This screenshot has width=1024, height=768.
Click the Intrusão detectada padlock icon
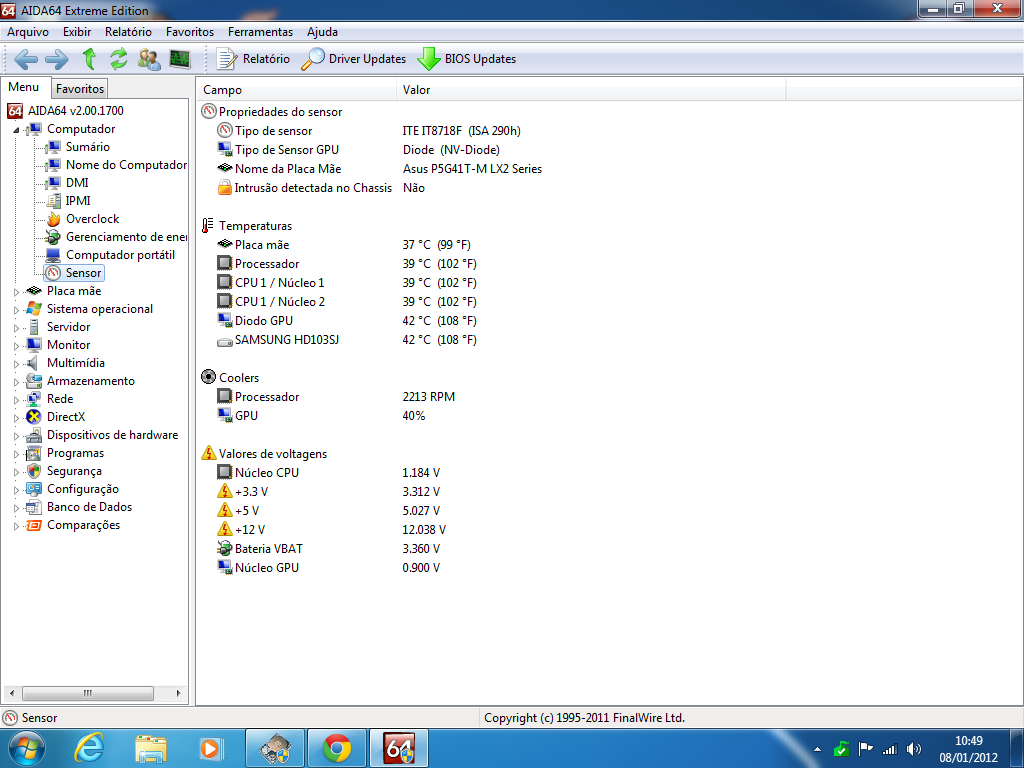pos(225,187)
